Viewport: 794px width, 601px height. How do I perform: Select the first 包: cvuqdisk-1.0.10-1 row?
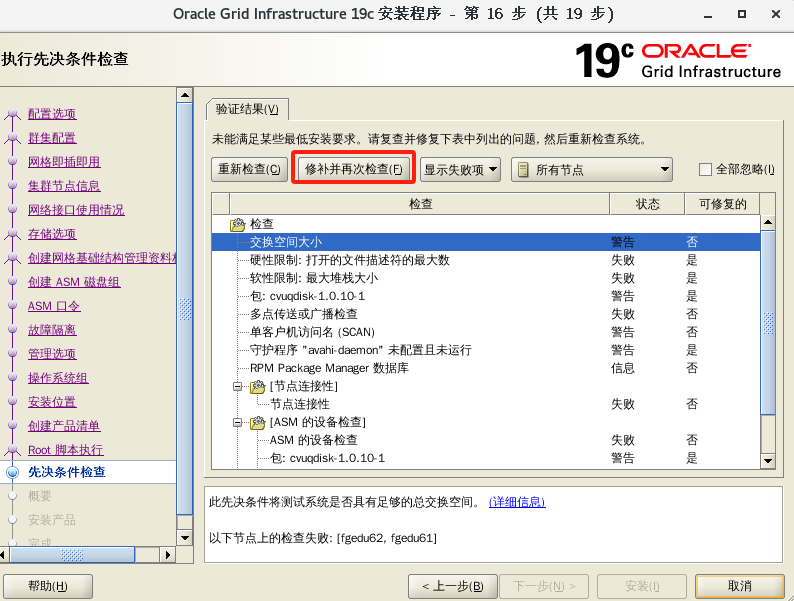point(486,296)
